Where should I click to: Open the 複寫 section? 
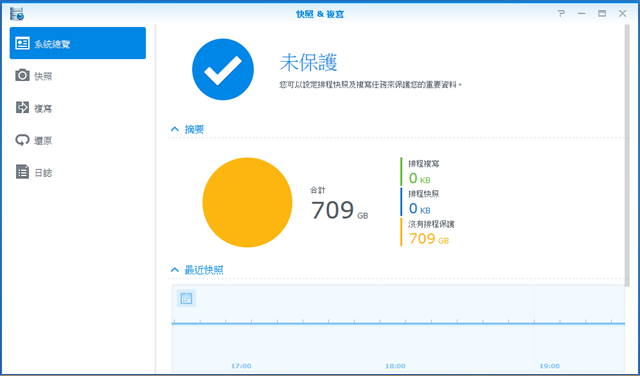pyautogui.click(x=78, y=108)
